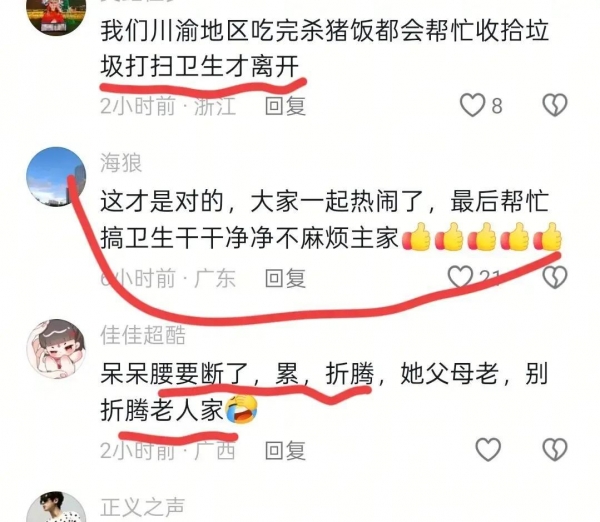
Task: Like the 川渝地区 comment with 8 likes
Action: coord(472,105)
